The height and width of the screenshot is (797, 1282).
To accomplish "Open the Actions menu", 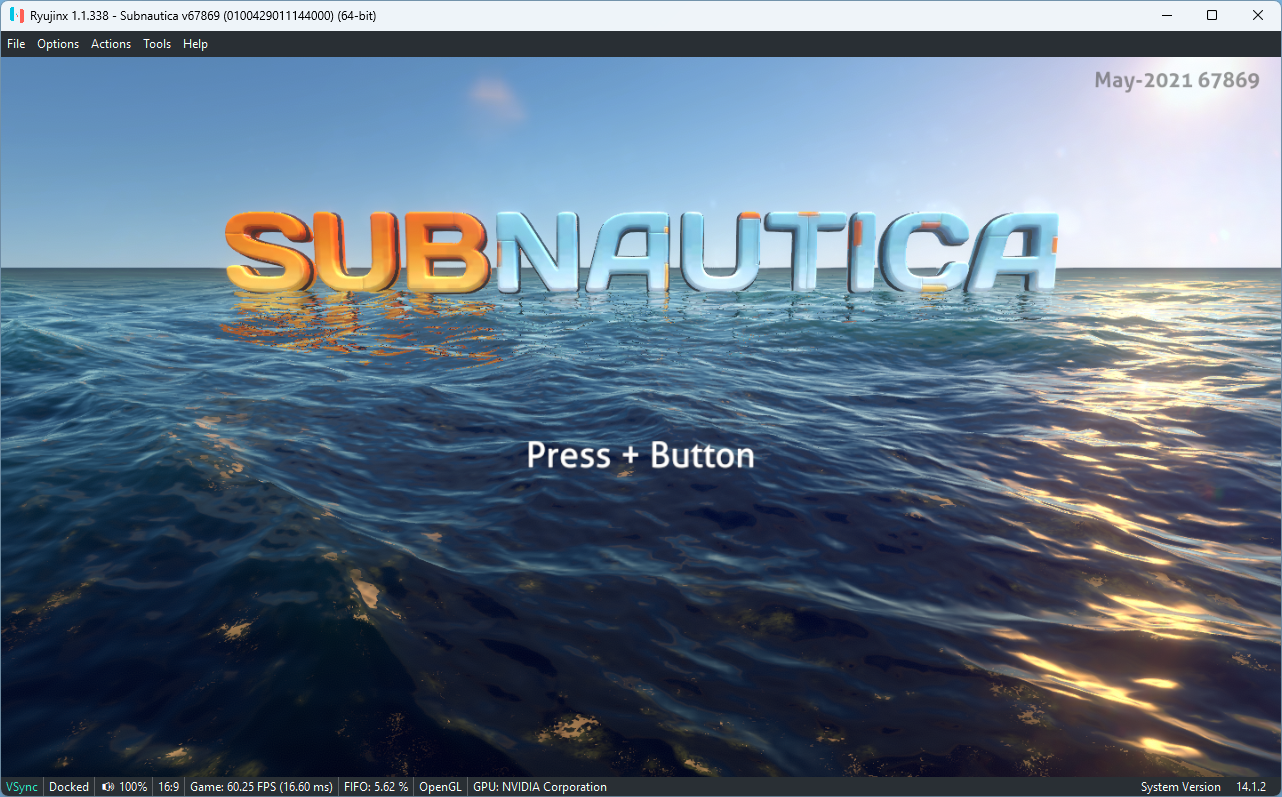I will [110, 43].
